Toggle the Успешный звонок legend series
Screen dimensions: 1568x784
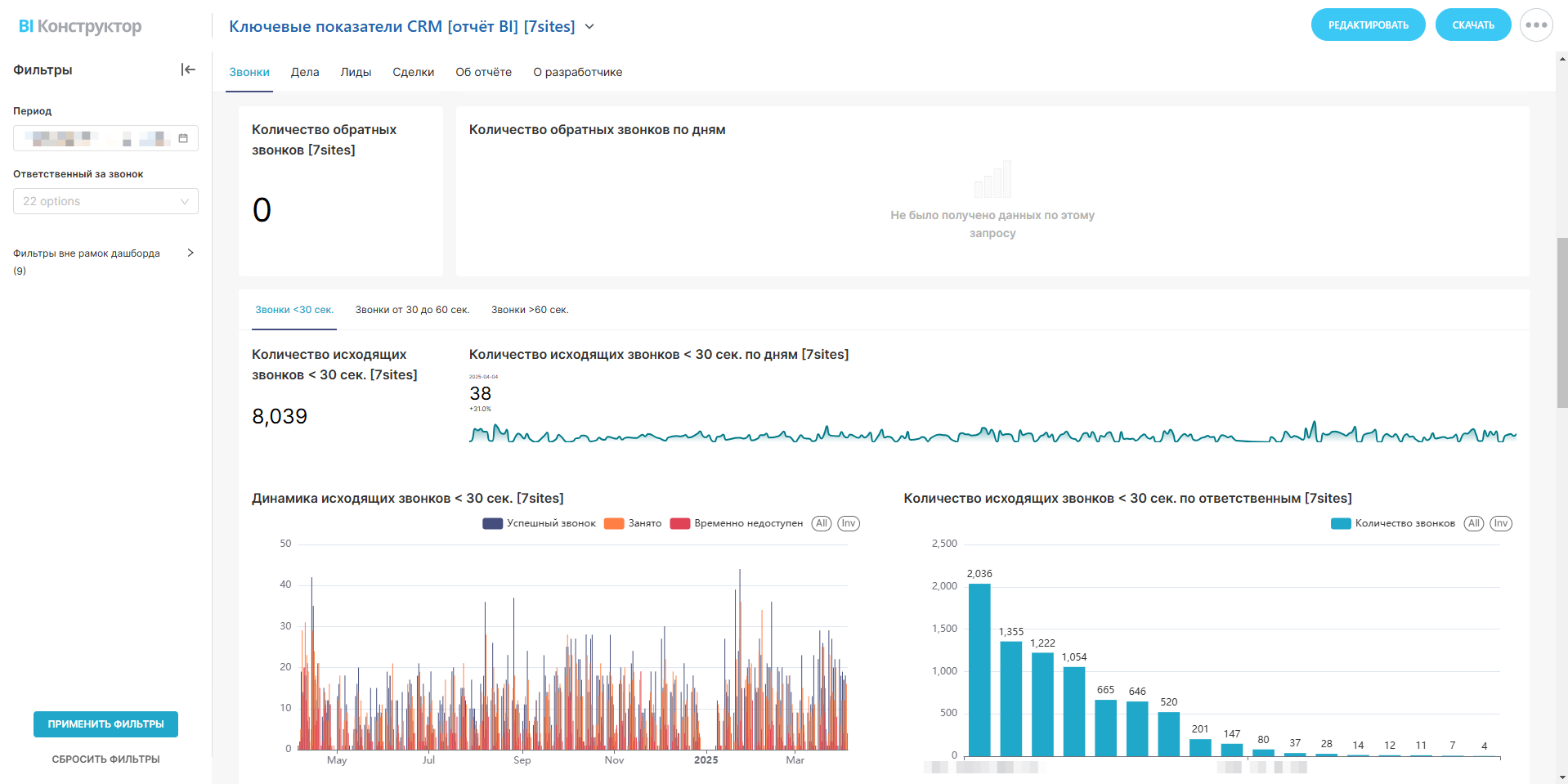pos(540,523)
